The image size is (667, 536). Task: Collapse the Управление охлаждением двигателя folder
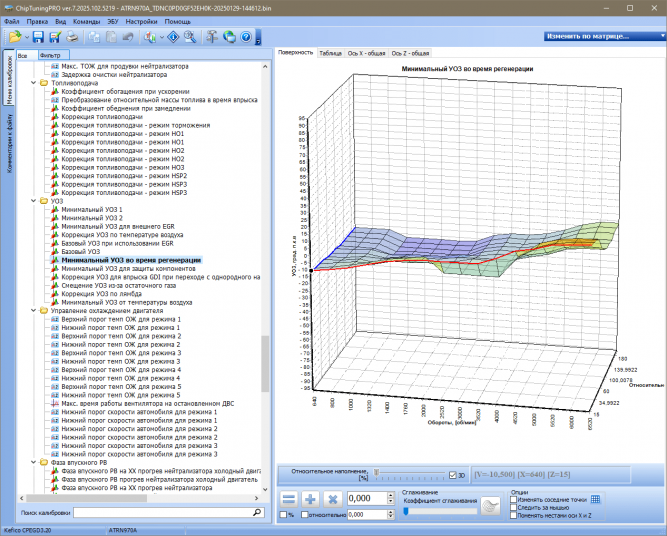pyautogui.click(x=34, y=311)
